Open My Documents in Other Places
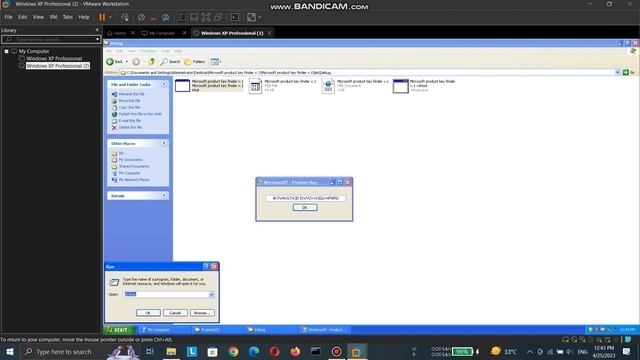Image resolution: width=640 pixels, height=360 pixels. tap(131, 160)
